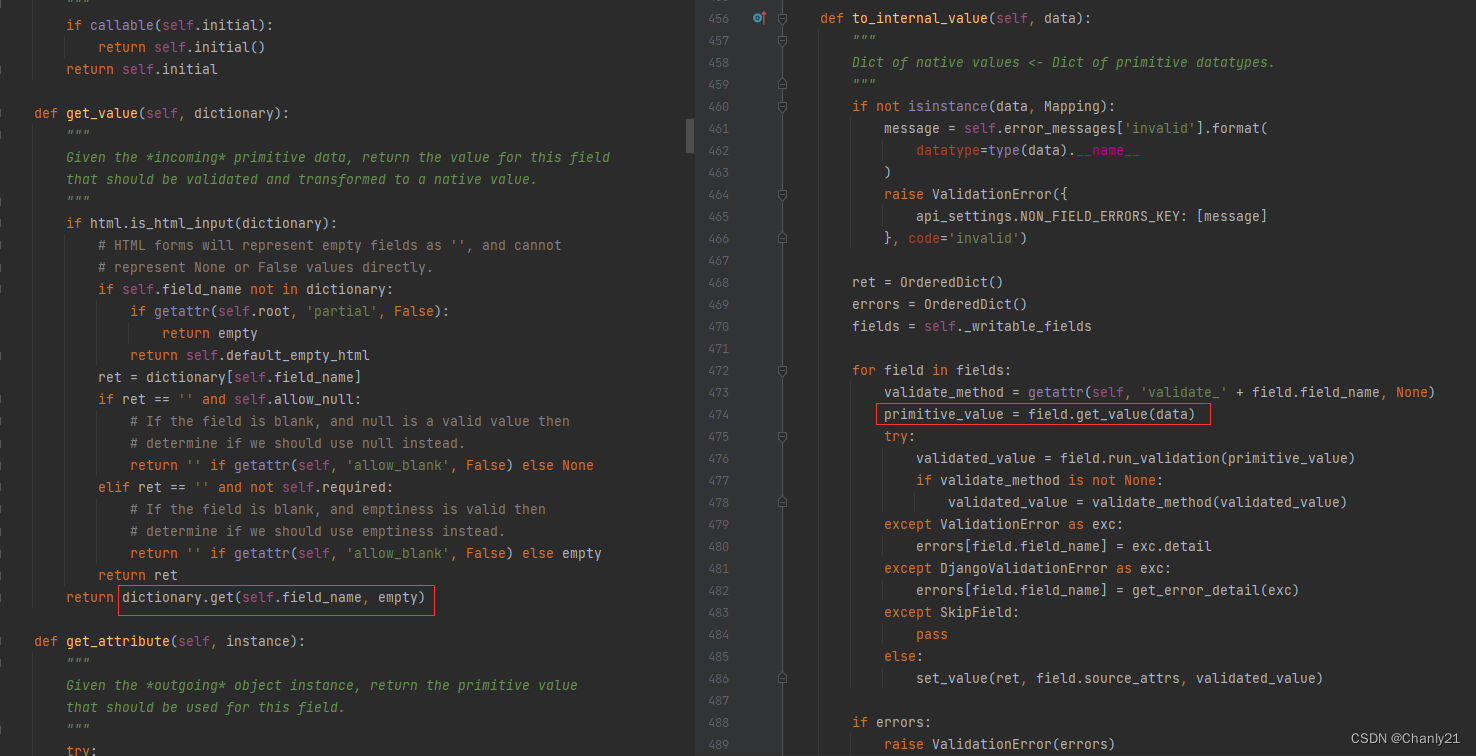Image resolution: width=1476 pixels, height=756 pixels.
Task: Click 'html.is_html_input(dictionary)' in left pane
Action: tap(210, 223)
